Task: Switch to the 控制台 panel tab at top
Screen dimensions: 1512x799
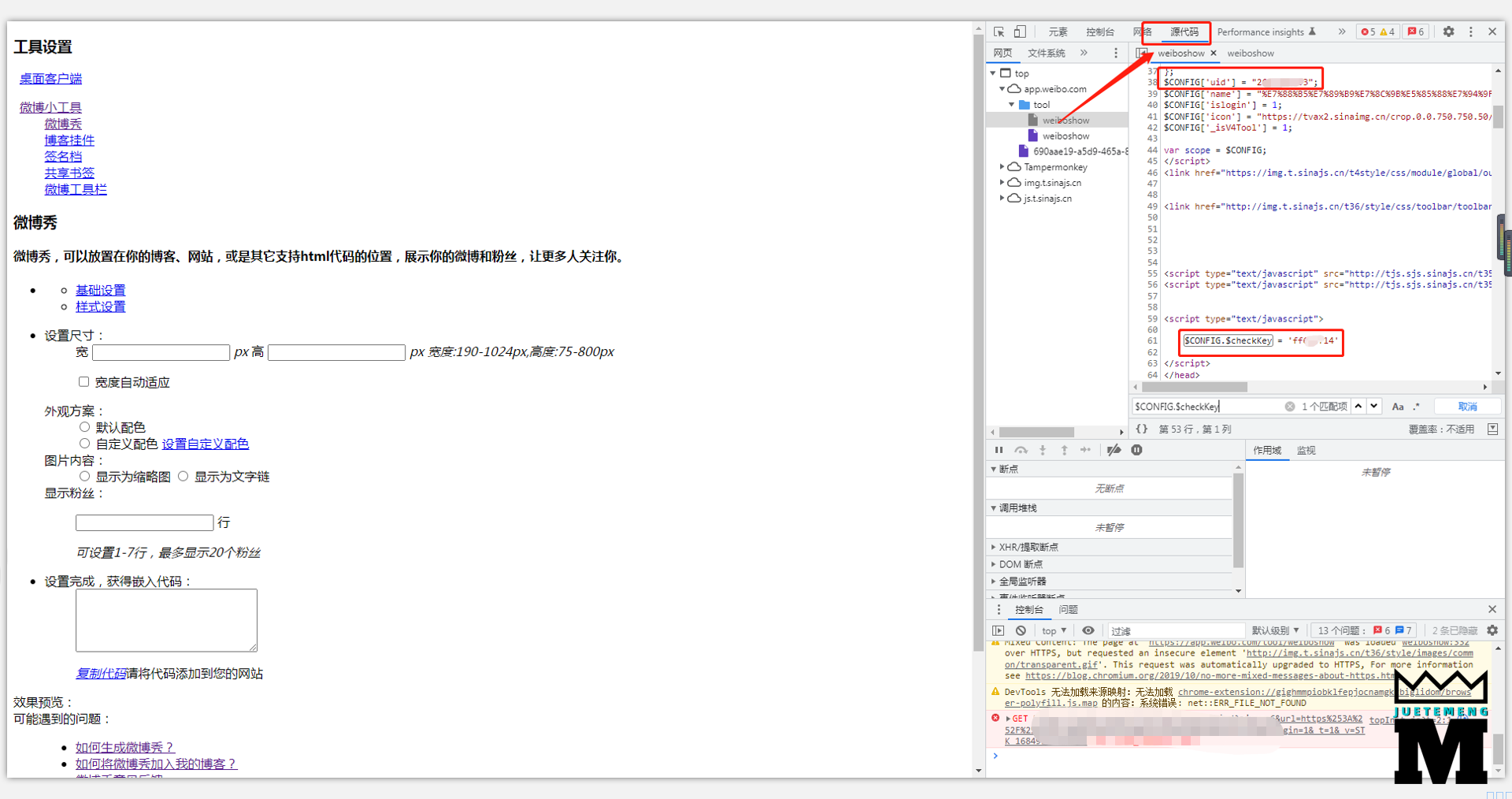Action: [x=1100, y=32]
